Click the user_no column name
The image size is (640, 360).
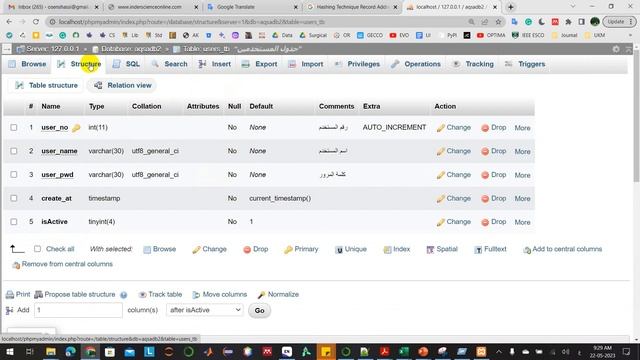pyautogui.click(x=55, y=127)
